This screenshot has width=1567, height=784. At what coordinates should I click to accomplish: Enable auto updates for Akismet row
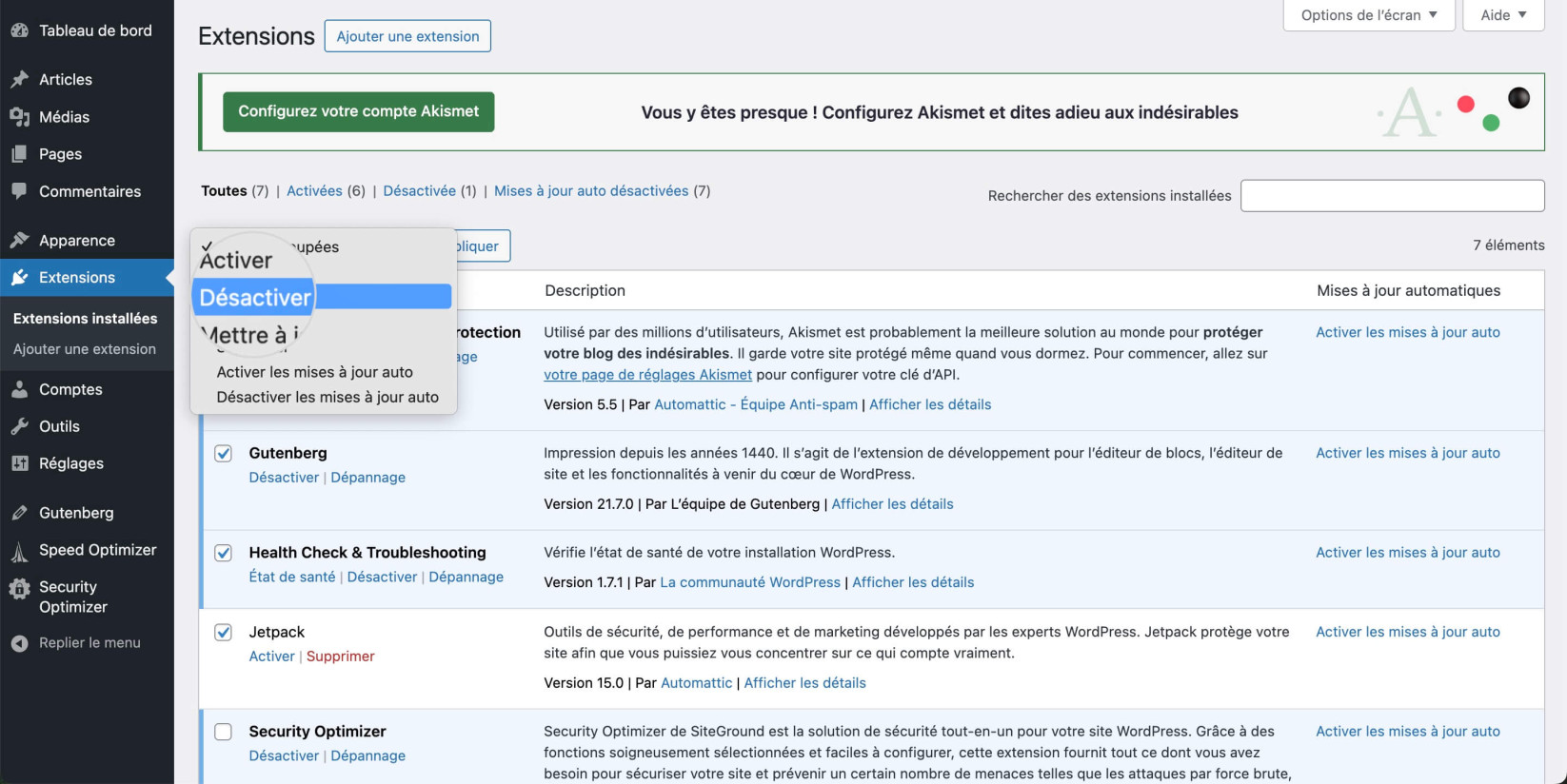tap(1408, 332)
